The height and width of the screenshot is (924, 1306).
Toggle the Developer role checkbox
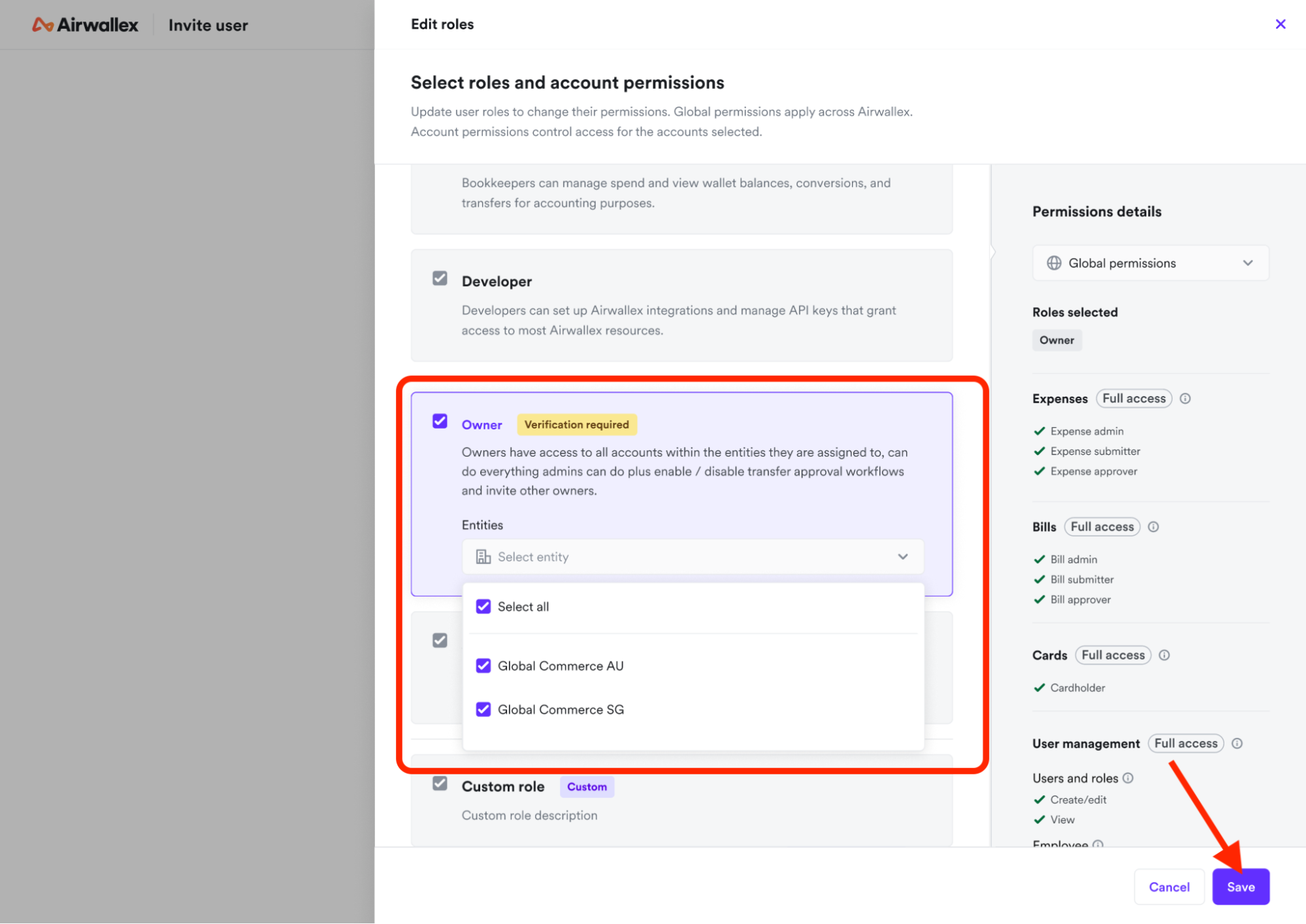(x=440, y=279)
